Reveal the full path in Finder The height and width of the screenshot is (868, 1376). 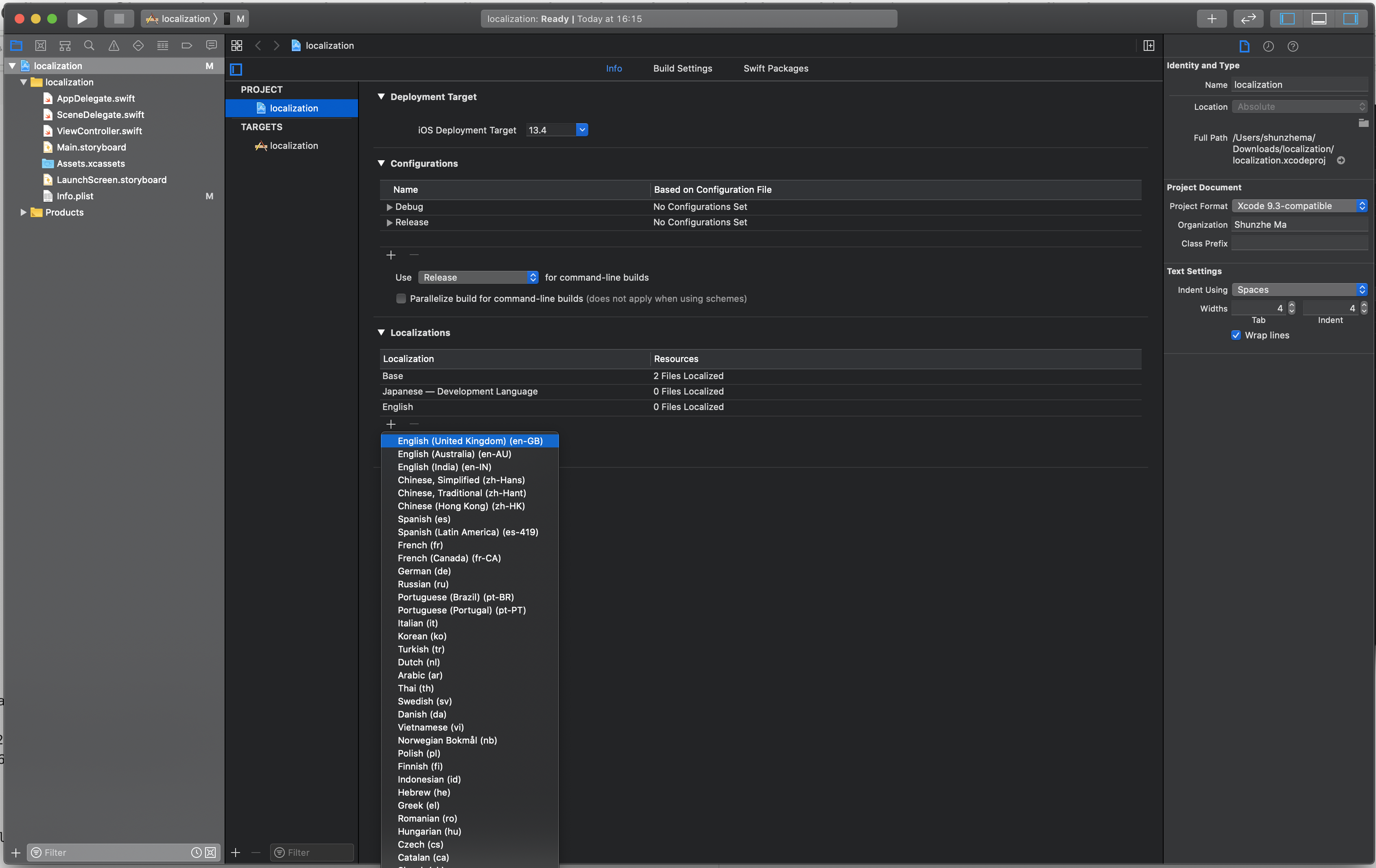(x=1341, y=161)
